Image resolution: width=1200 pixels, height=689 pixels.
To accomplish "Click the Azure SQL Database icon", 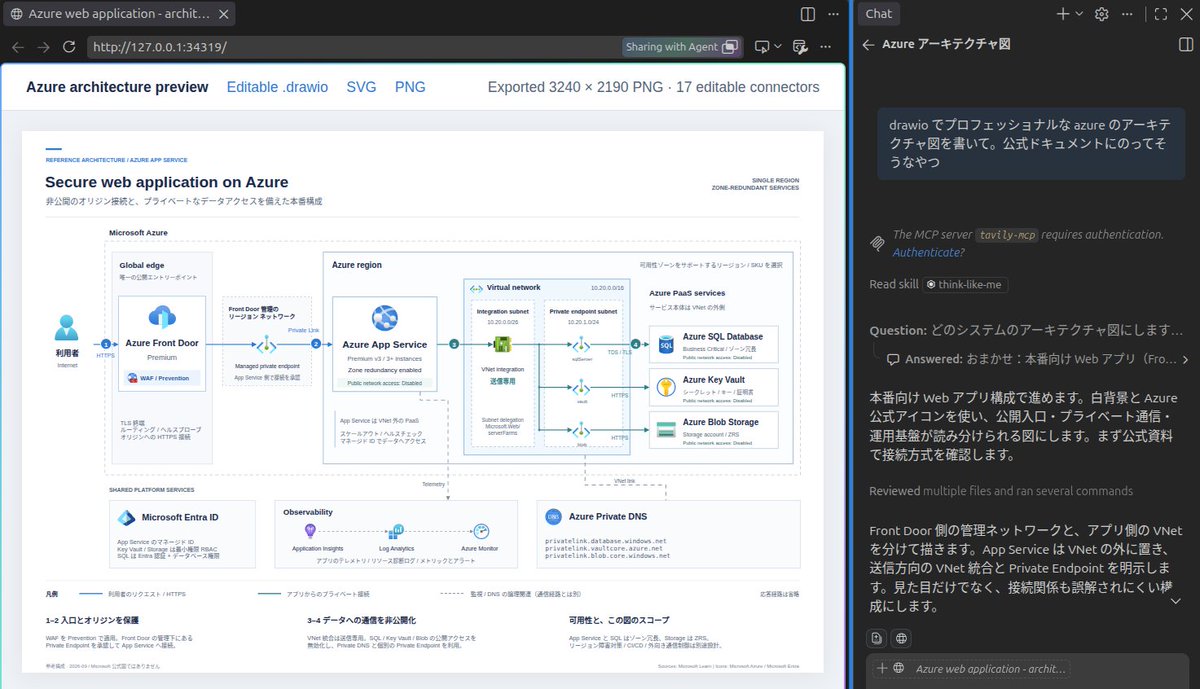I will pyautogui.click(x=665, y=346).
